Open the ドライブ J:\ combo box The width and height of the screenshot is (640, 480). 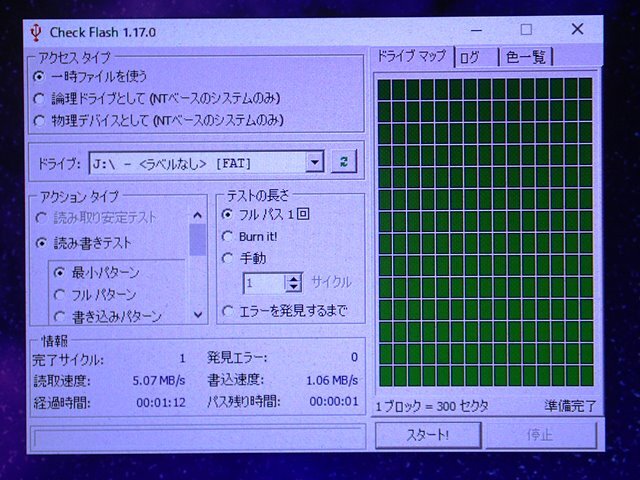click(x=206, y=163)
